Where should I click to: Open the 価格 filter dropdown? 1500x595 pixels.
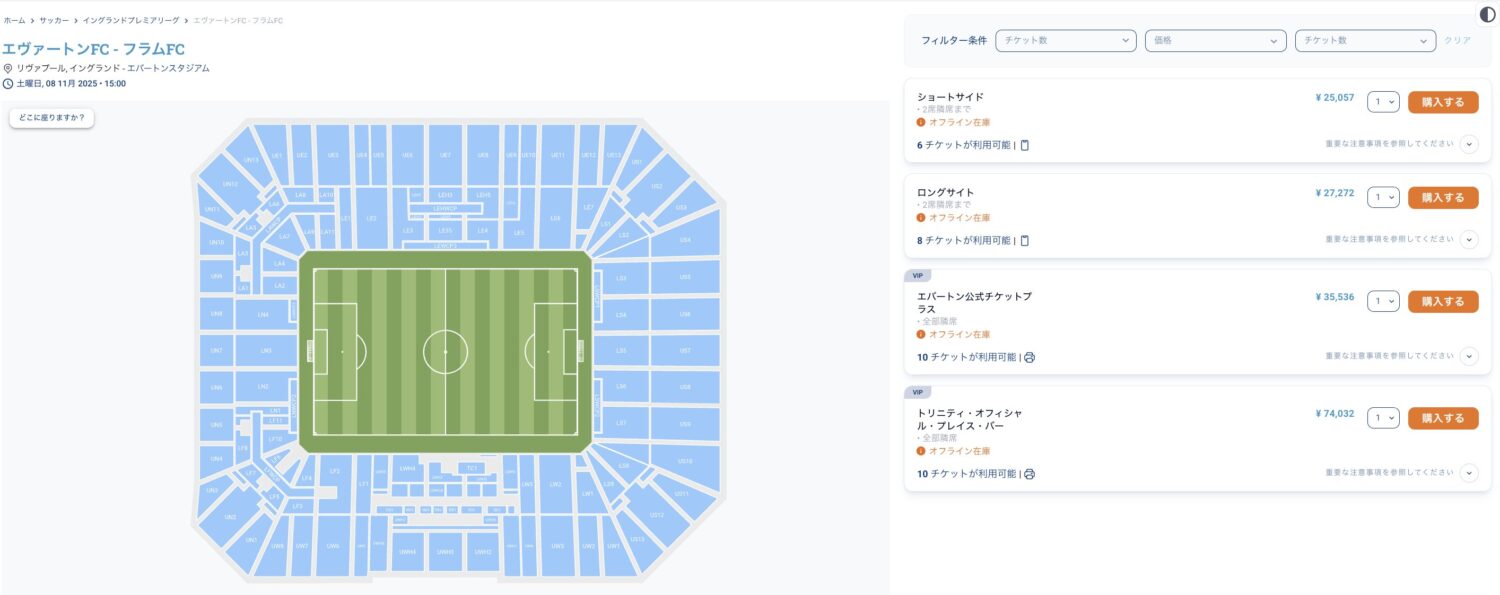pos(1215,41)
